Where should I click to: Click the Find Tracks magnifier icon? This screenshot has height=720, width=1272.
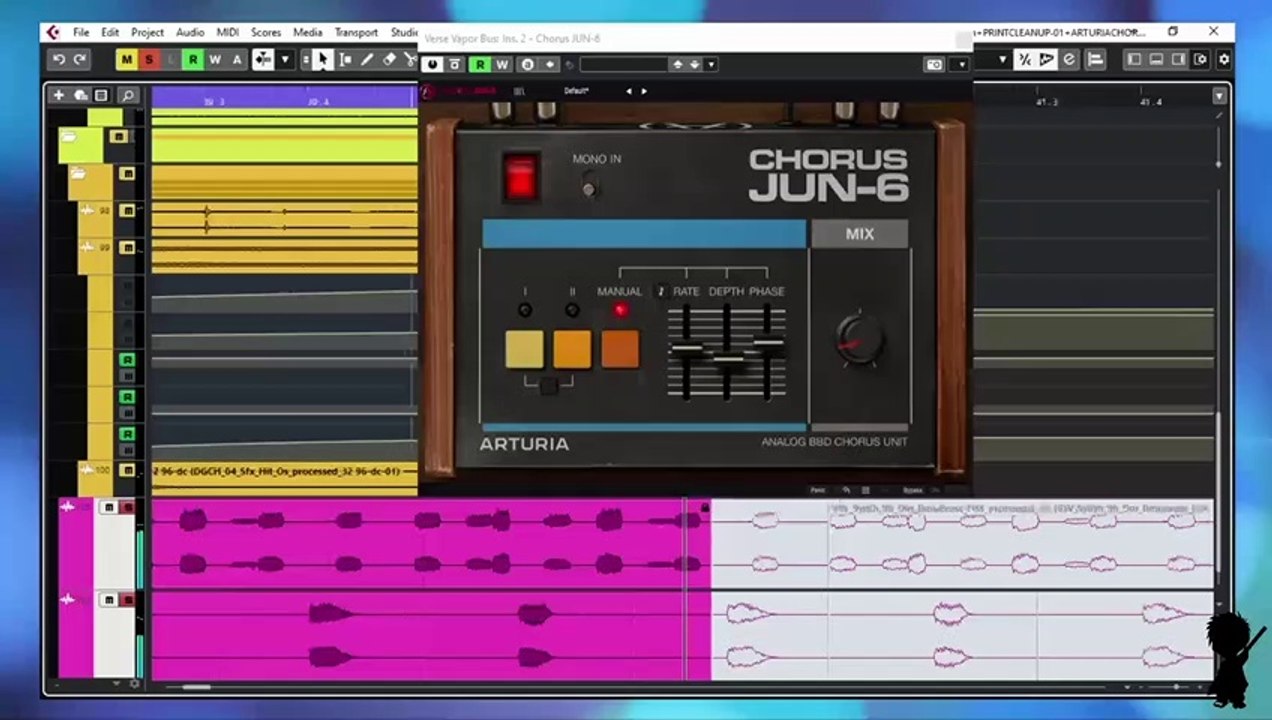click(x=127, y=95)
